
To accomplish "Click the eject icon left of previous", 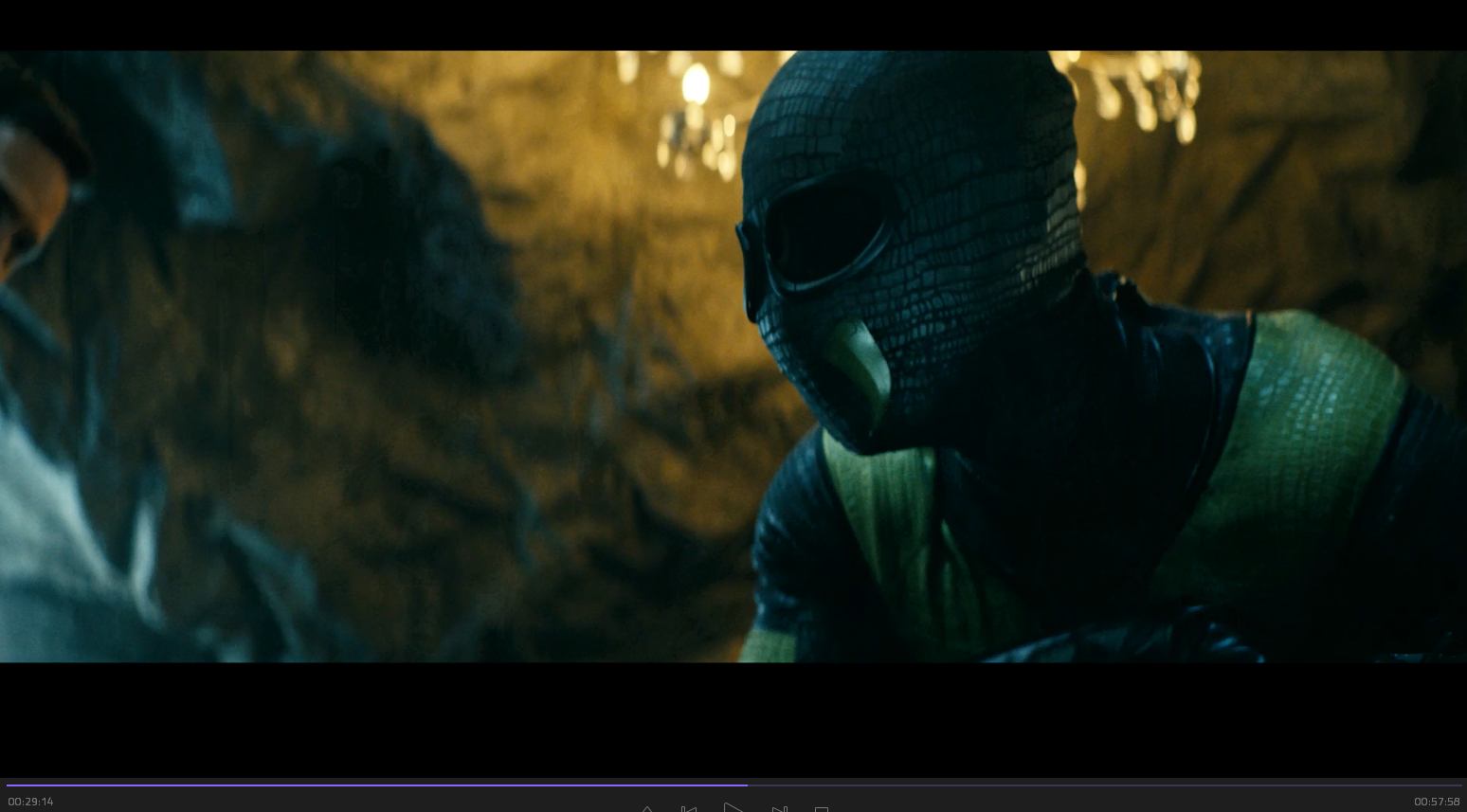I will [x=647, y=808].
